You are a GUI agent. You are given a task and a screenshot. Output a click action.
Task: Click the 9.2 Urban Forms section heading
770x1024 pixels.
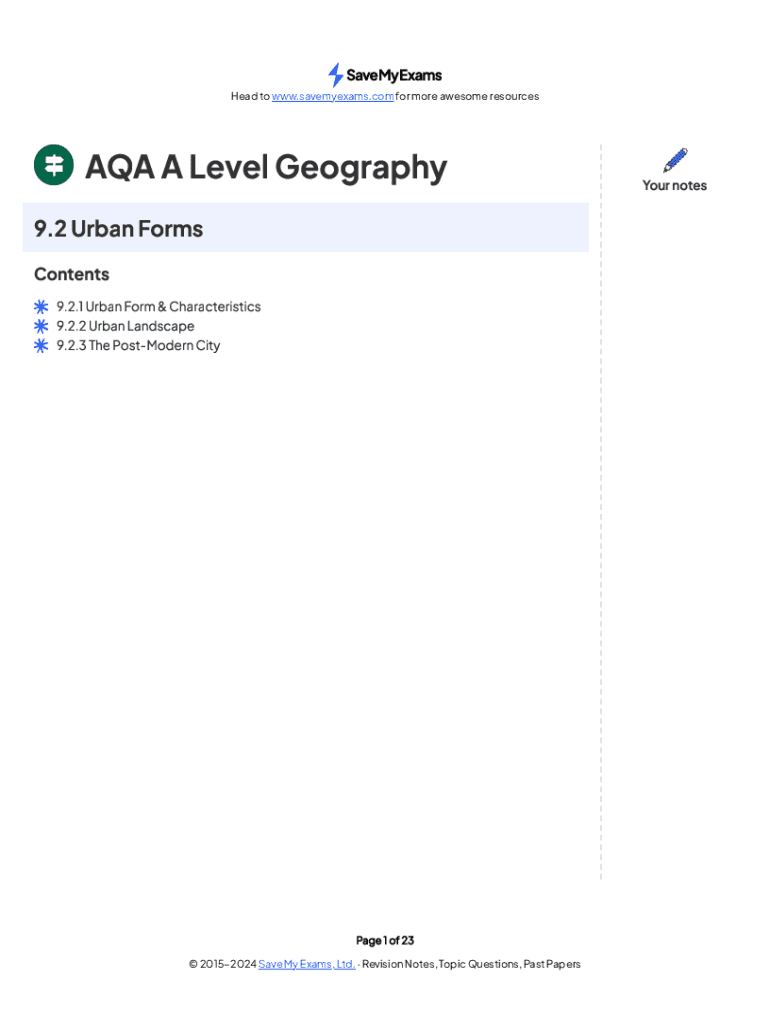(118, 229)
